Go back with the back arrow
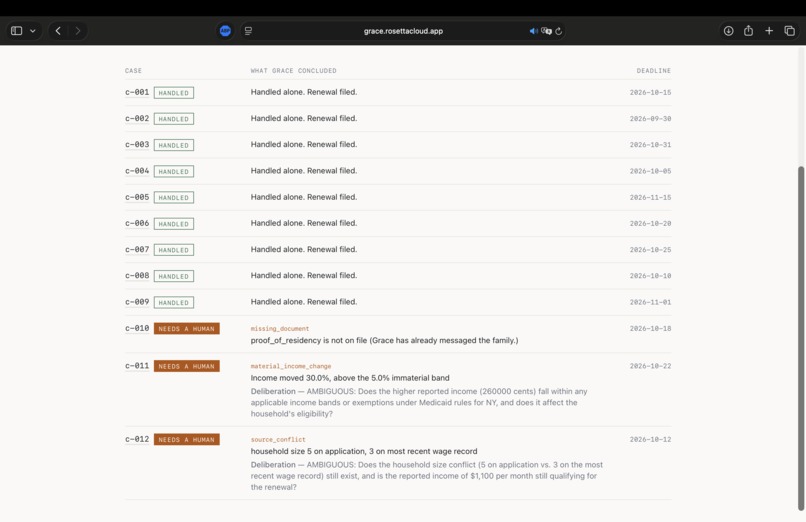806x522 pixels. (58, 31)
